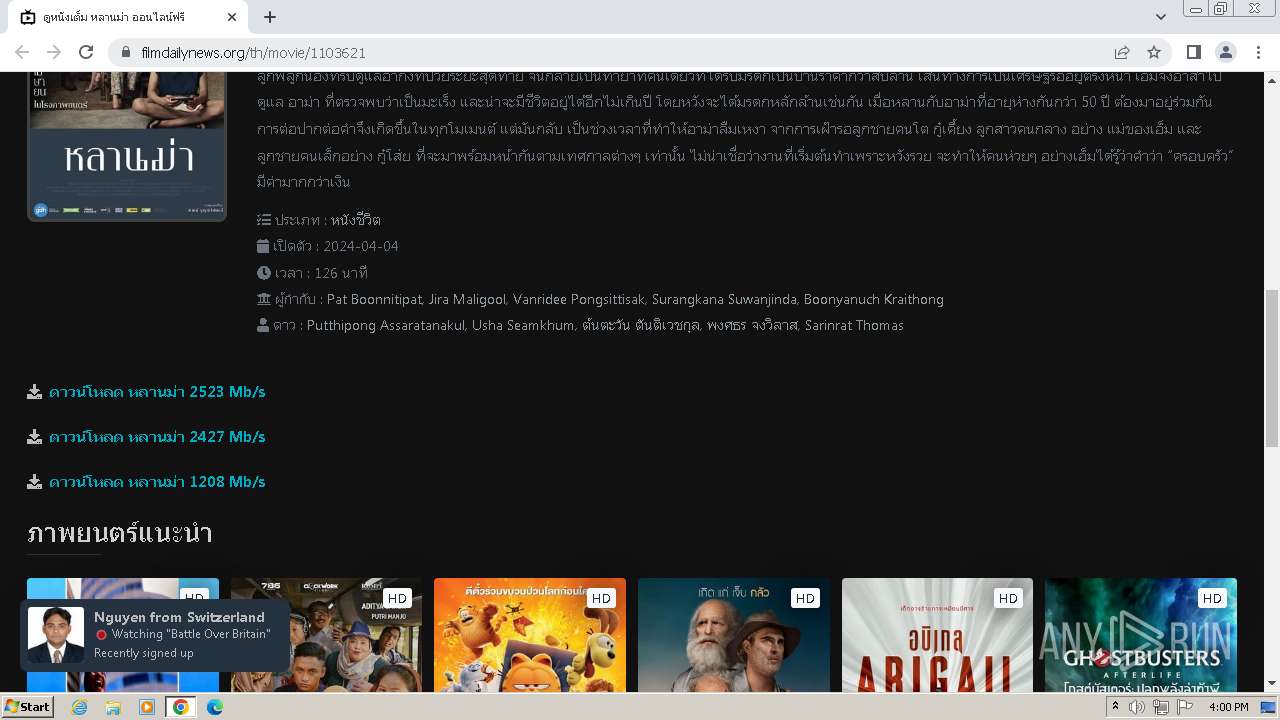Click the Nguyen from Switzerland notification
The width and height of the screenshot is (1280, 720).
tap(155, 635)
